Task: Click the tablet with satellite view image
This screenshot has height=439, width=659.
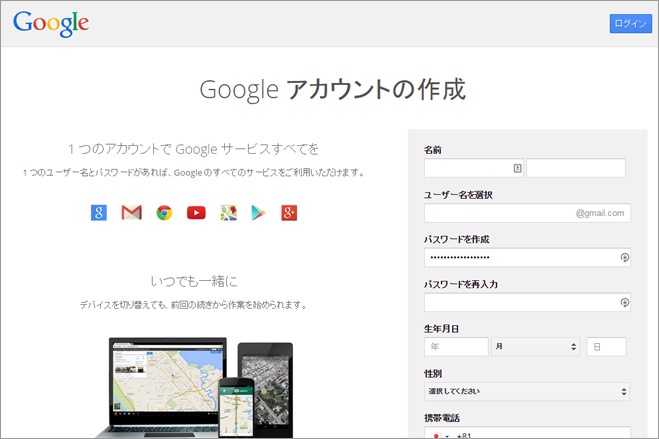Action: 269,389
